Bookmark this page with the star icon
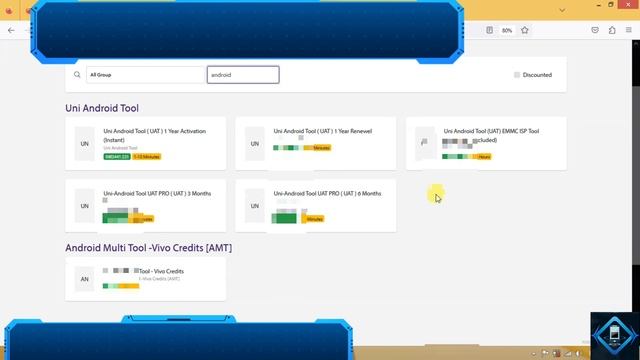Screen dimensions: 640x360 [x=525, y=30]
